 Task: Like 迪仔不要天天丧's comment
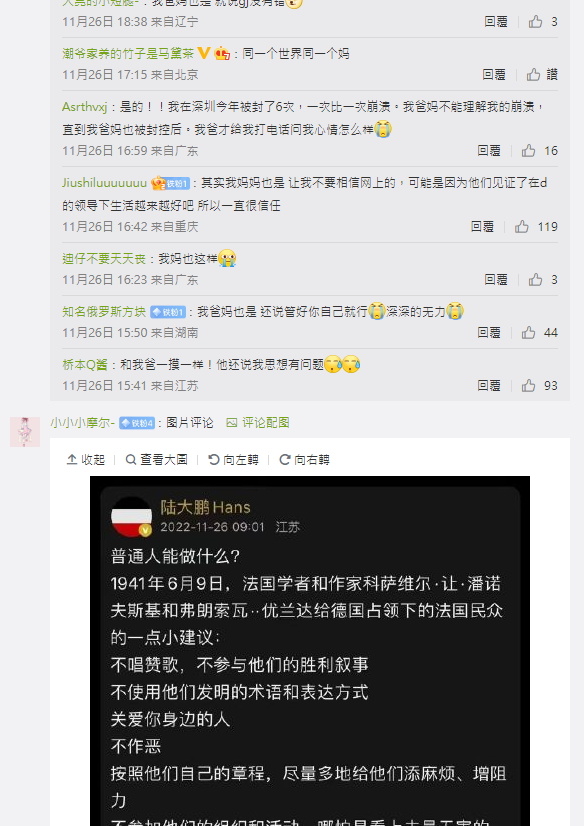tap(536, 280)
